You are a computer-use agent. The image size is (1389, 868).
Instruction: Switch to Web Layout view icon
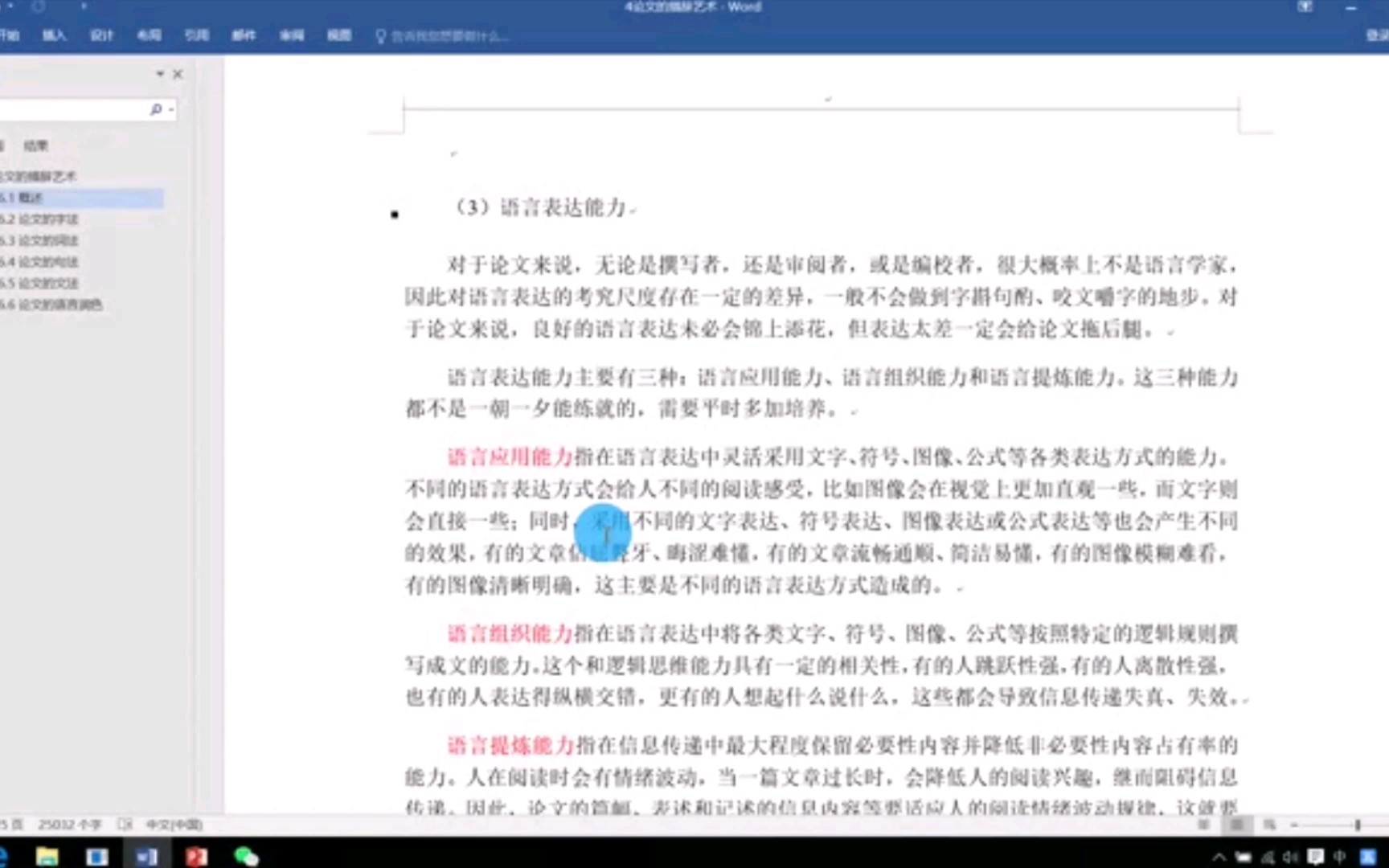click(x=1270, y=825)
